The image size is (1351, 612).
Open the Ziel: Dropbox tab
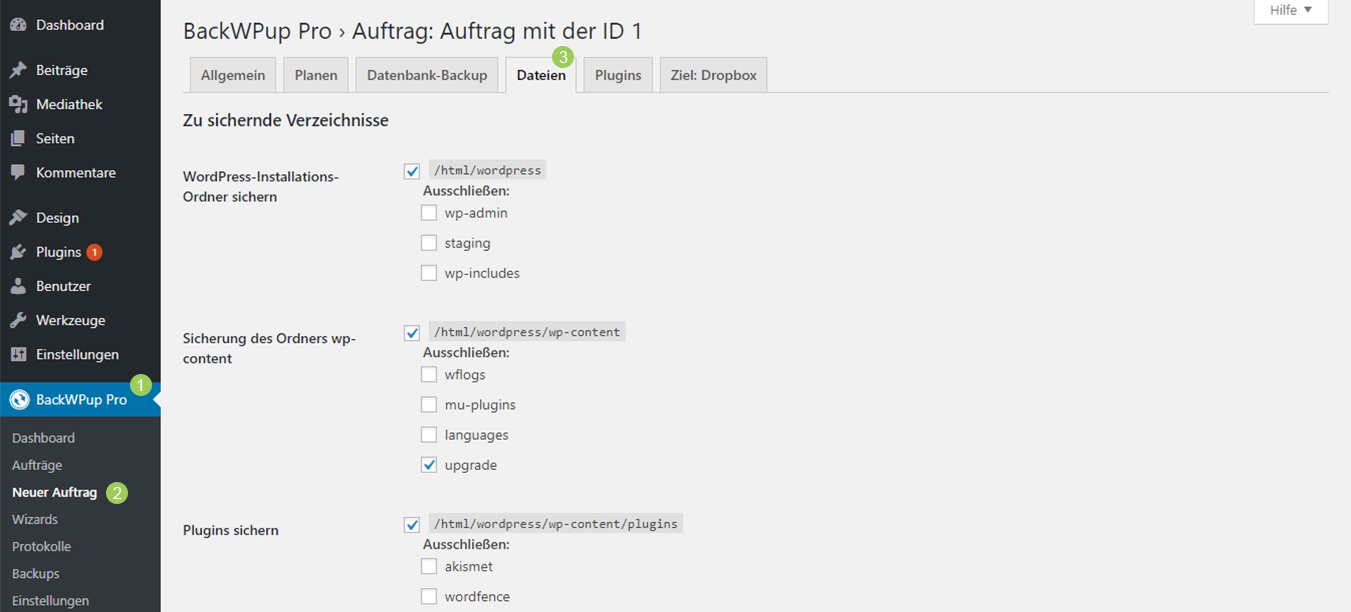tap(713, 74)
